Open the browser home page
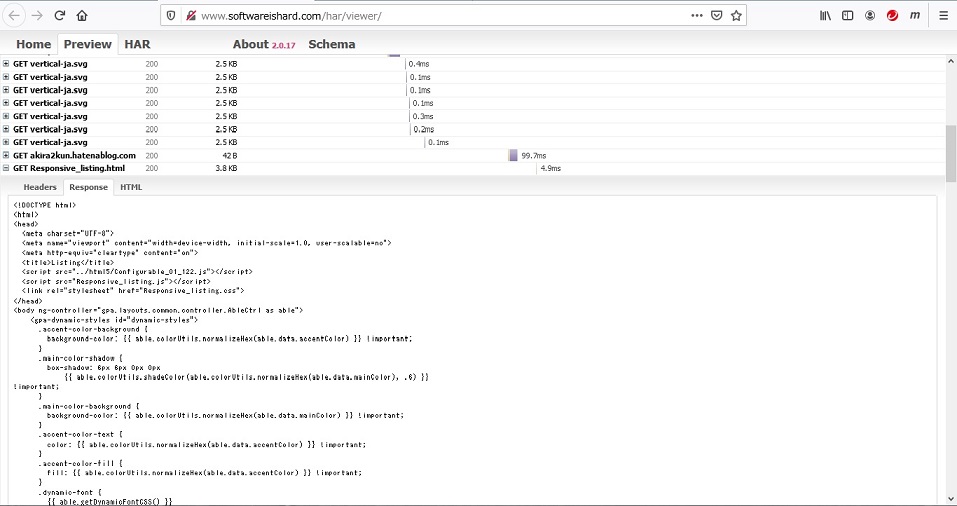957x506 pixels. [82, 16]
